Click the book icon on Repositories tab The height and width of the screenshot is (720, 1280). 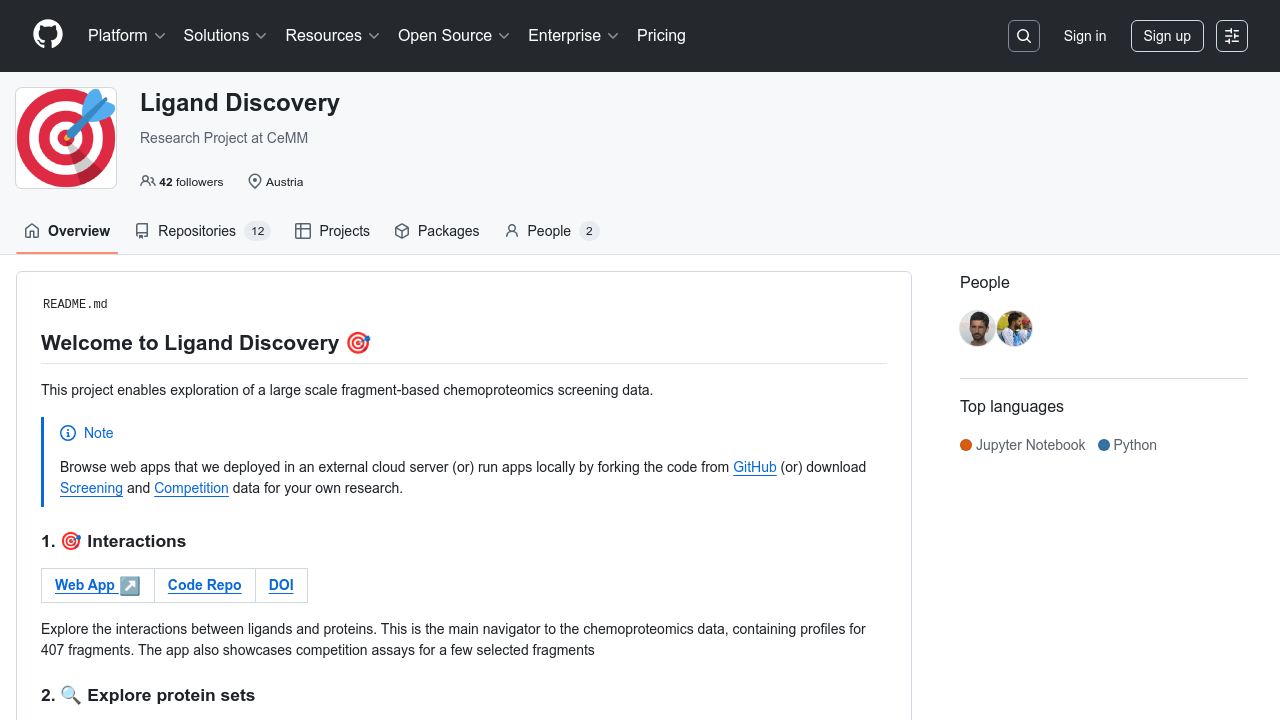pos(141,231)
